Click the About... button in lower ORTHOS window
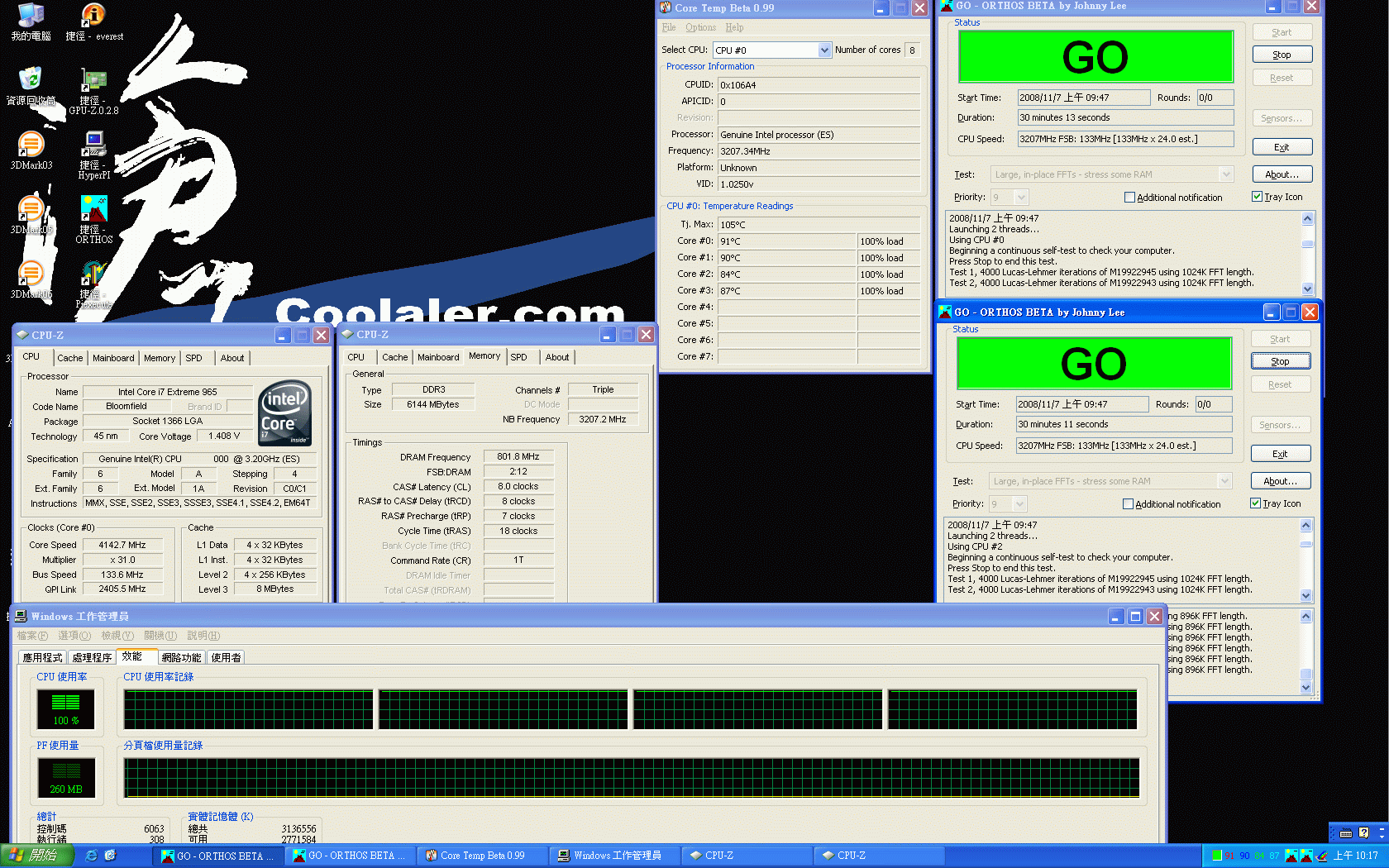Image resolution: width=1389 pixels, height=868 pixels. pyautogui.click(x=1280, y=481)
